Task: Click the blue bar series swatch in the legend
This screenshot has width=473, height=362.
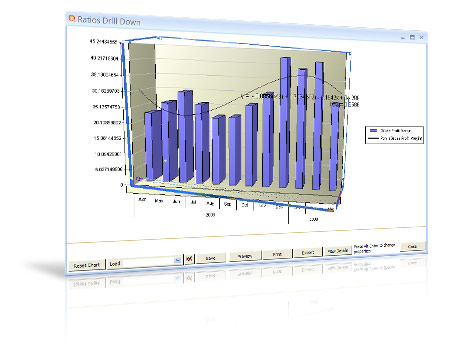Action: tap(374, 130)
